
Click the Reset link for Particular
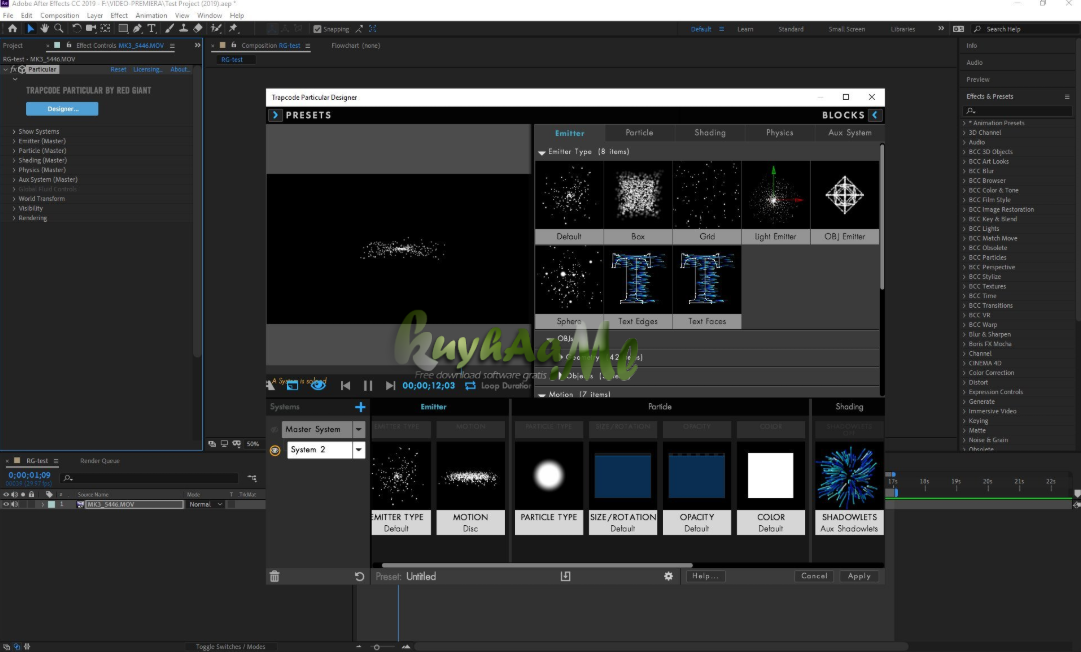click(x=118, y=70)
